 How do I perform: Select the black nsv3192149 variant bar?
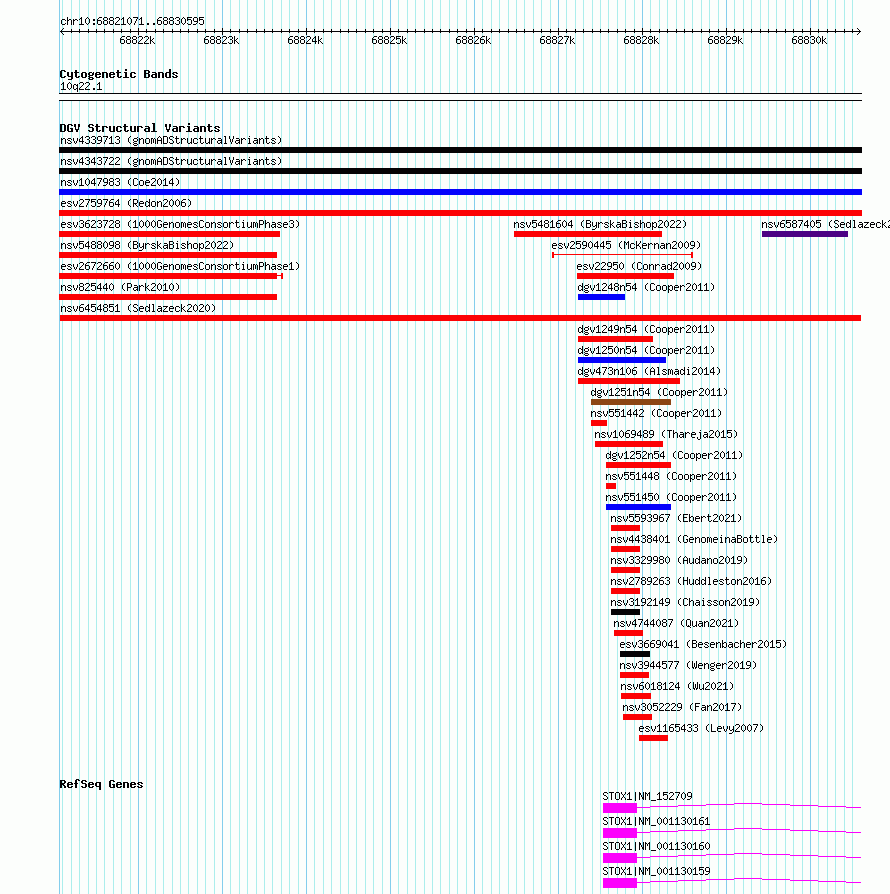pyautogui.click(x=625, y=612)
